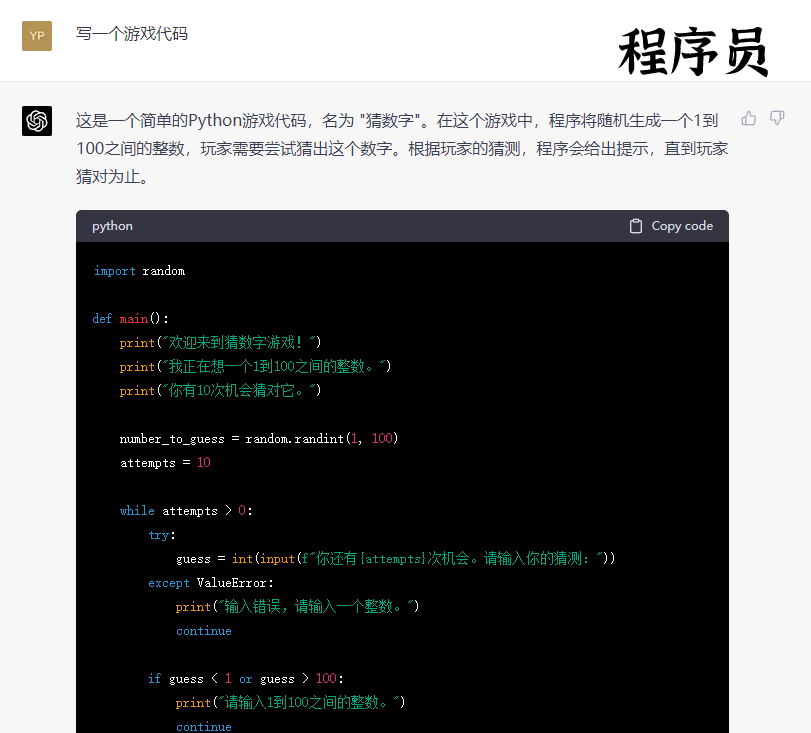Click the python language label

112,226
